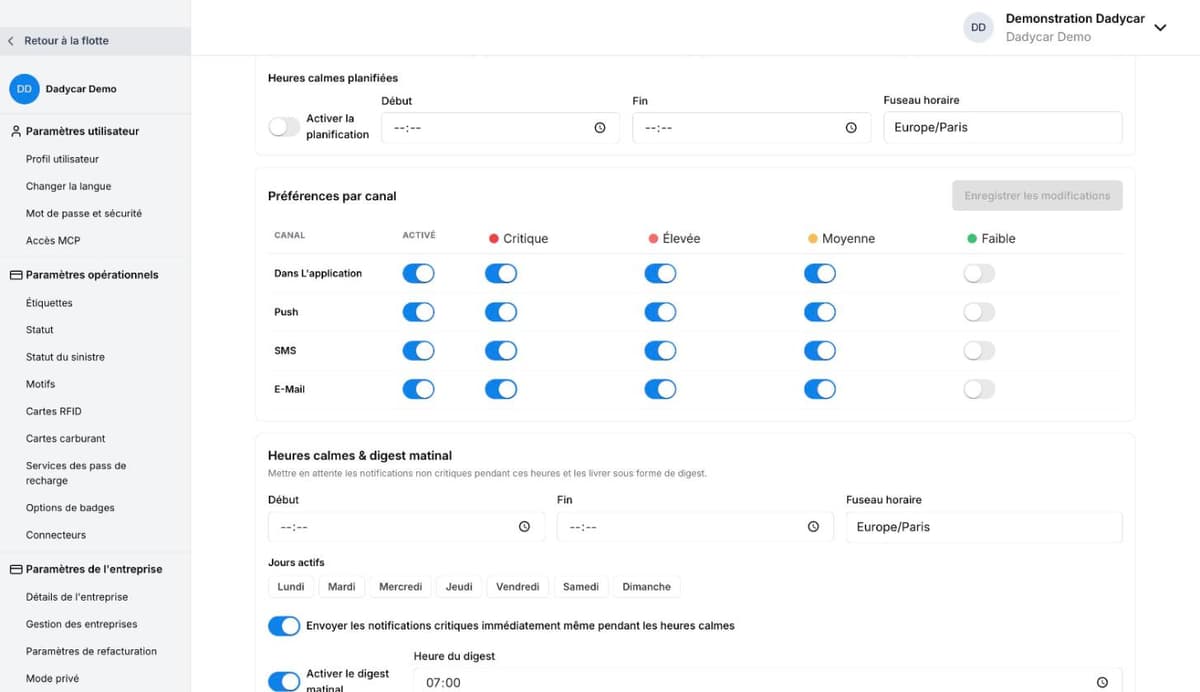Screen dimensions: 1200x692
Task: Open the clock picker in digest section Début field
Action: coord(524,527)
